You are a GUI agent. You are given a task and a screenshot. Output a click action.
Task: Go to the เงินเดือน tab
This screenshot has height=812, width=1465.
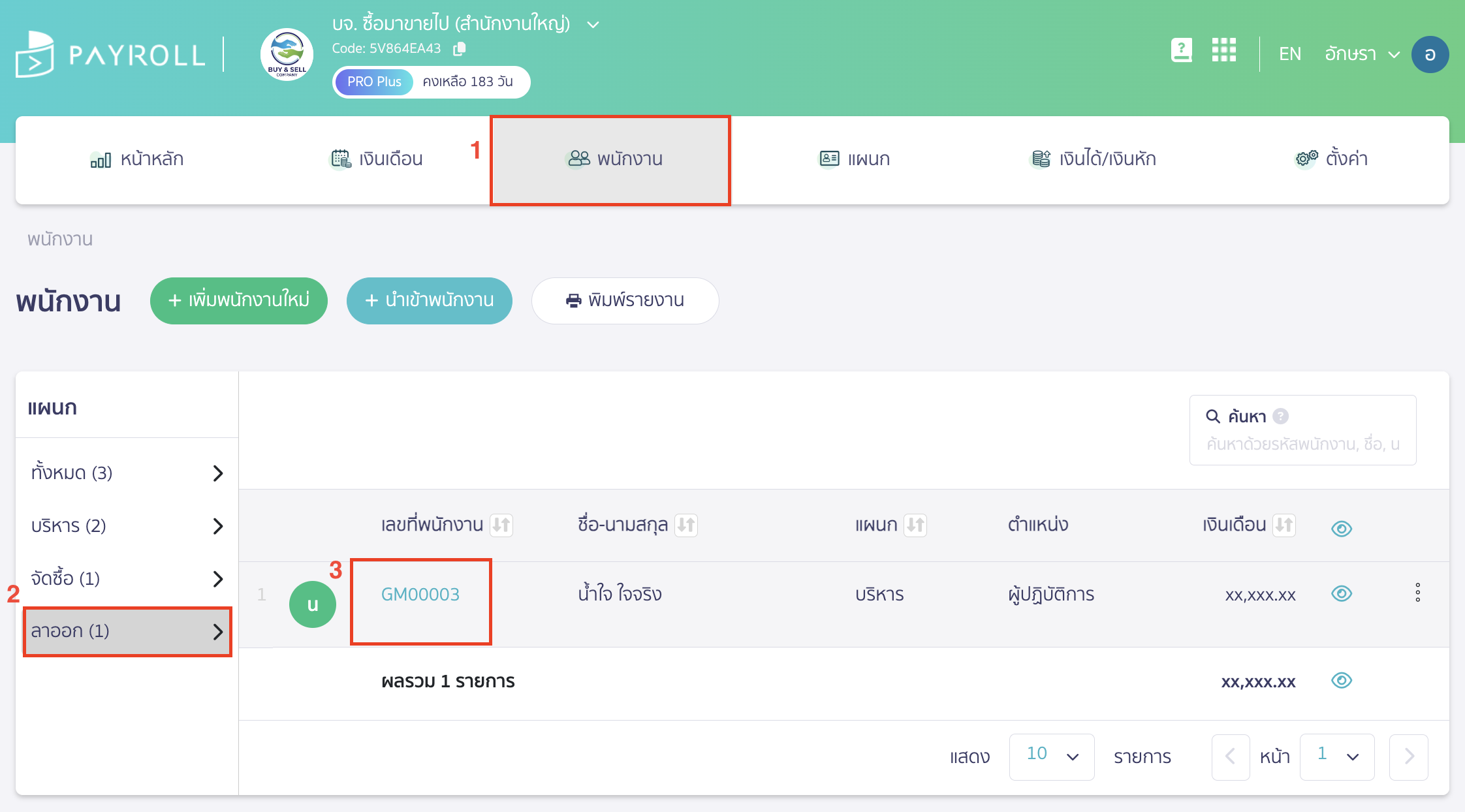[377, 159]
